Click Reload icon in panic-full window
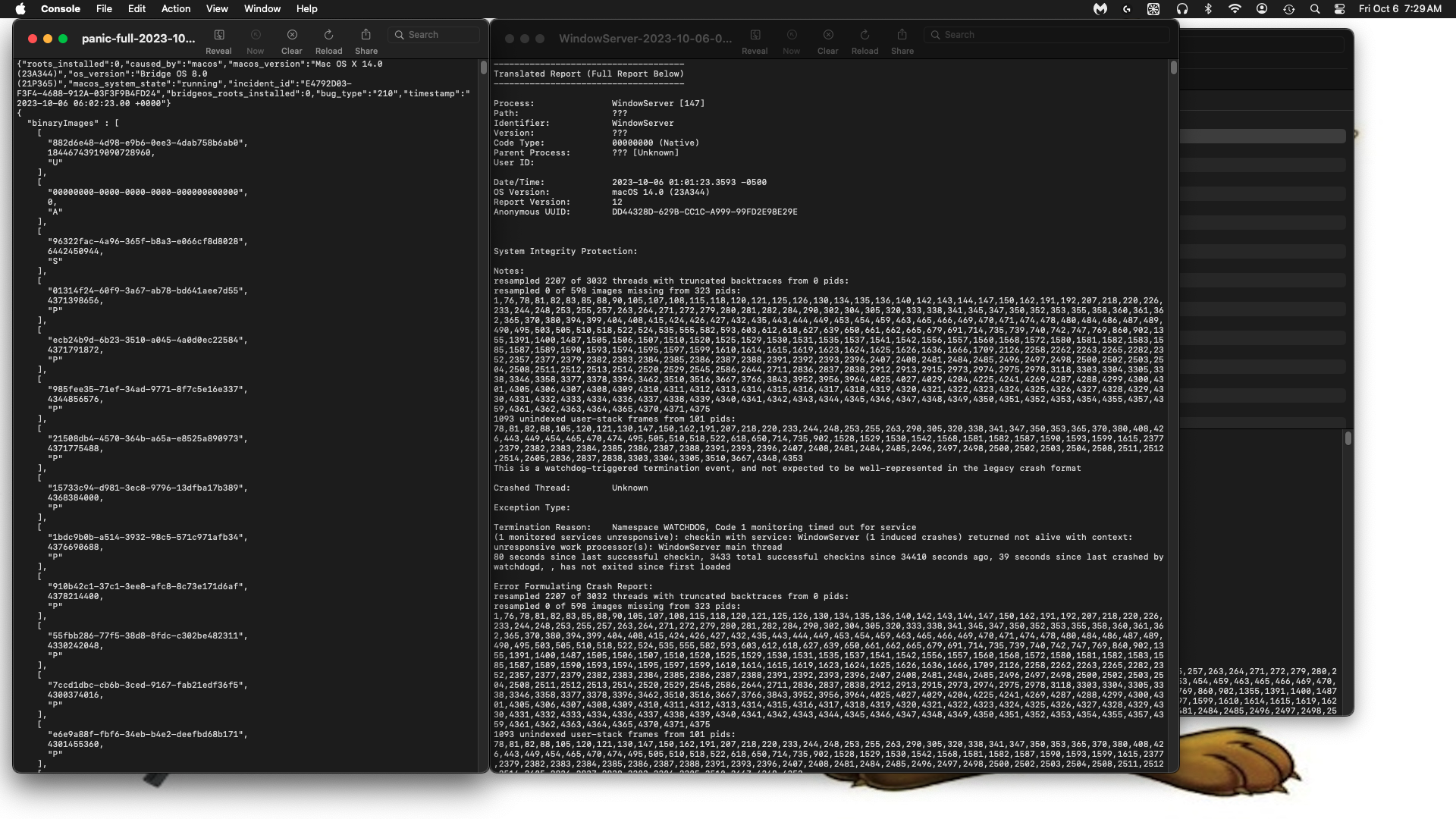Screen dimensions: 1456x819 click(328, 35)
